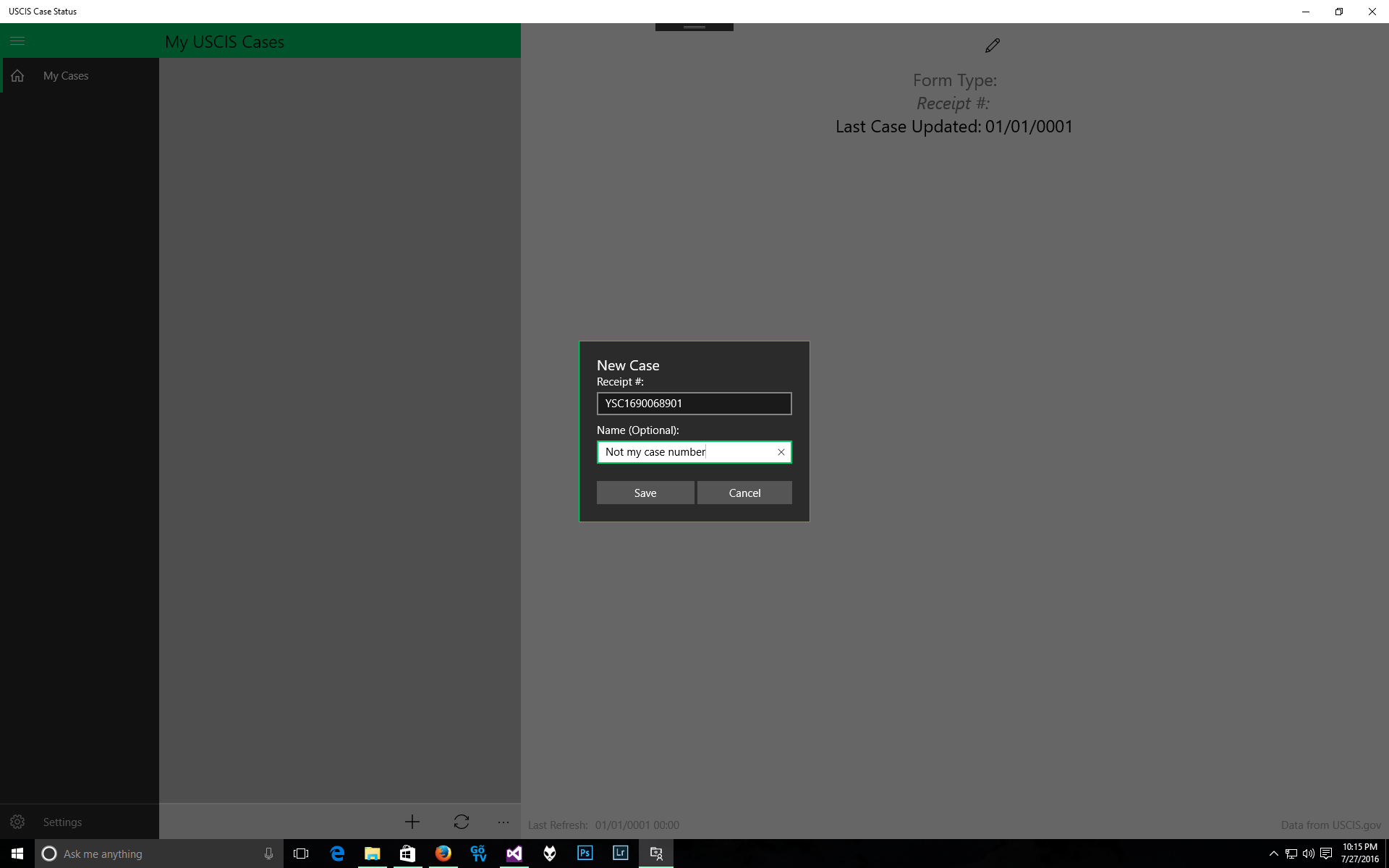Open the more options ellipsis
The image size is (1389, 868).
click(504, 822)
